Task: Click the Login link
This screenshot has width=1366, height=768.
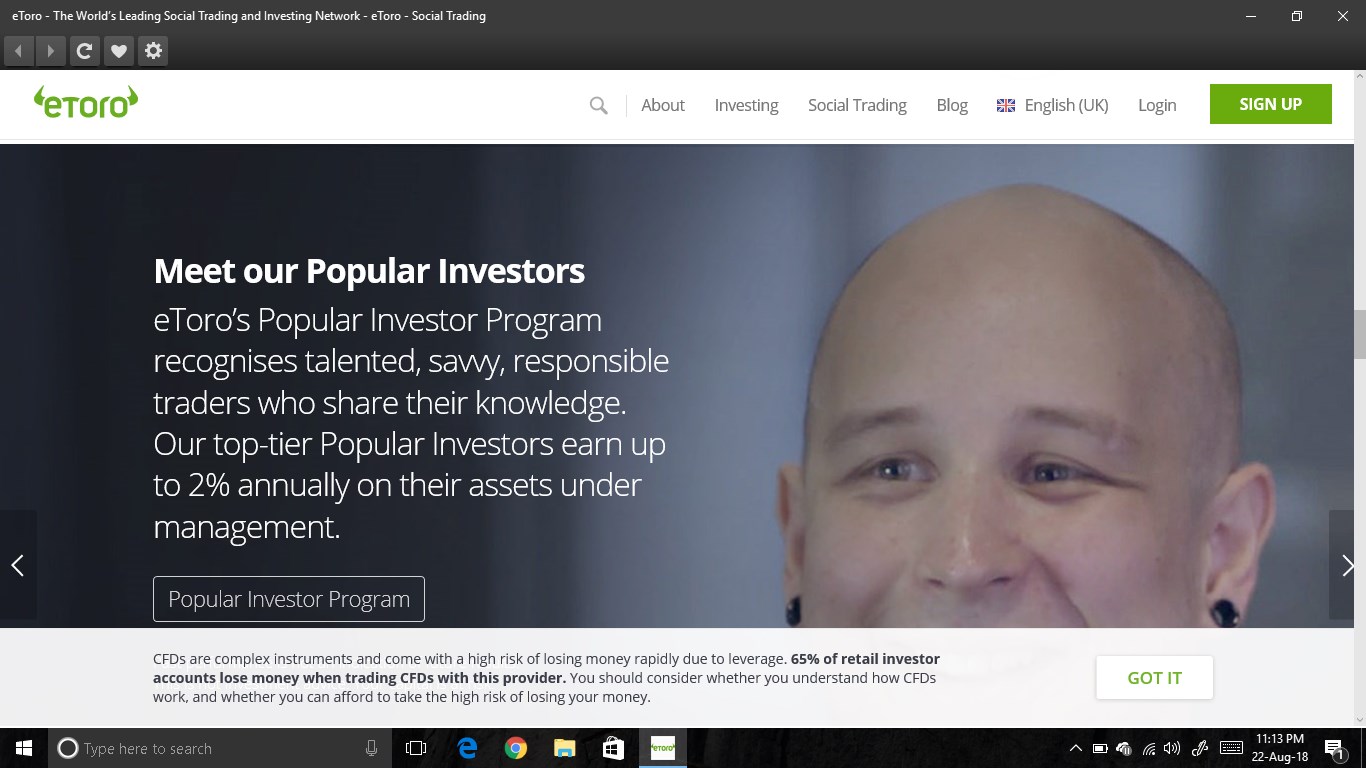Action: tap(1157, 105)
